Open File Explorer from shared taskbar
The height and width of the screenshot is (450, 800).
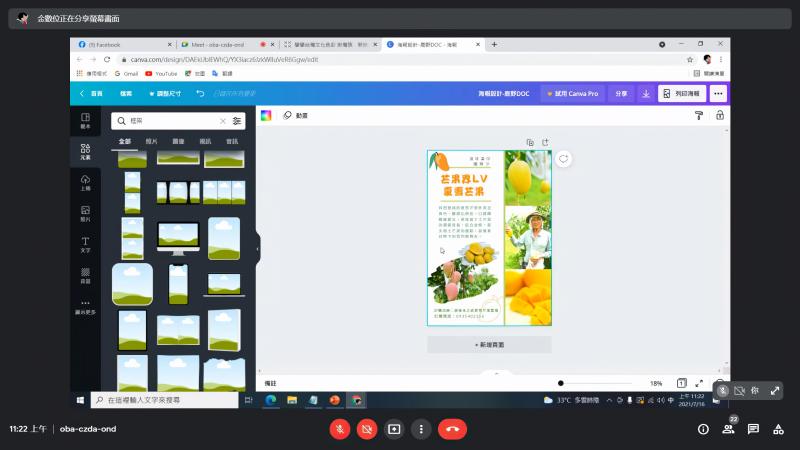292,400
